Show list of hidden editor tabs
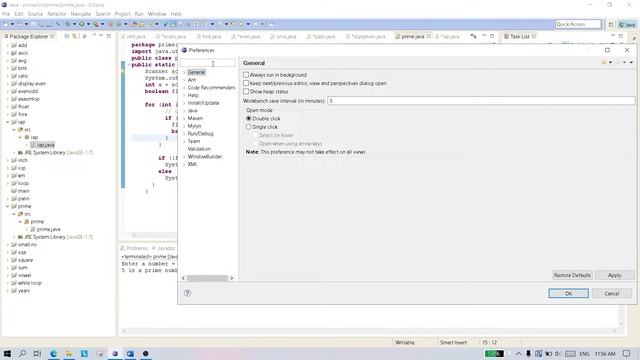640x360 pixels. (x=473, y=36)
